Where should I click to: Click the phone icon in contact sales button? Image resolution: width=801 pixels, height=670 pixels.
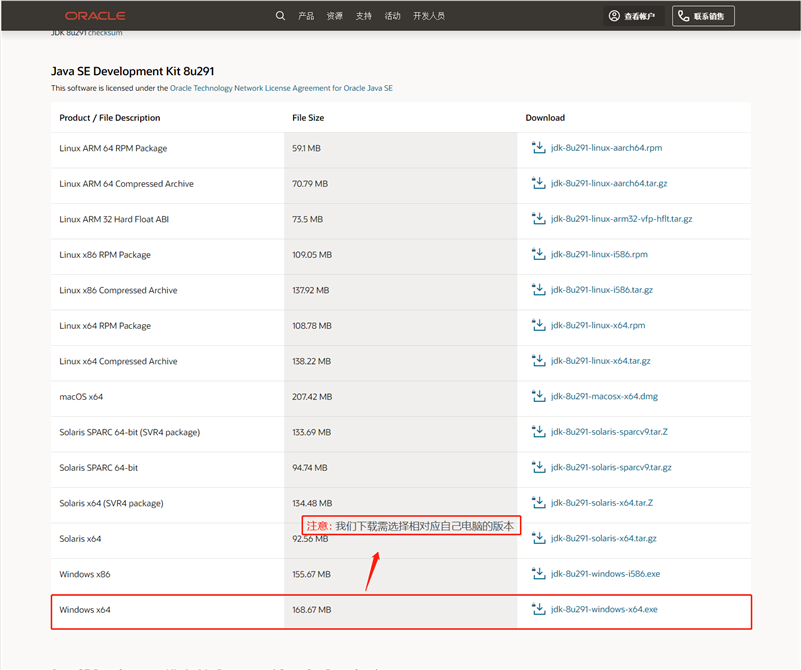pyautogui.click(x=684, y=16)
